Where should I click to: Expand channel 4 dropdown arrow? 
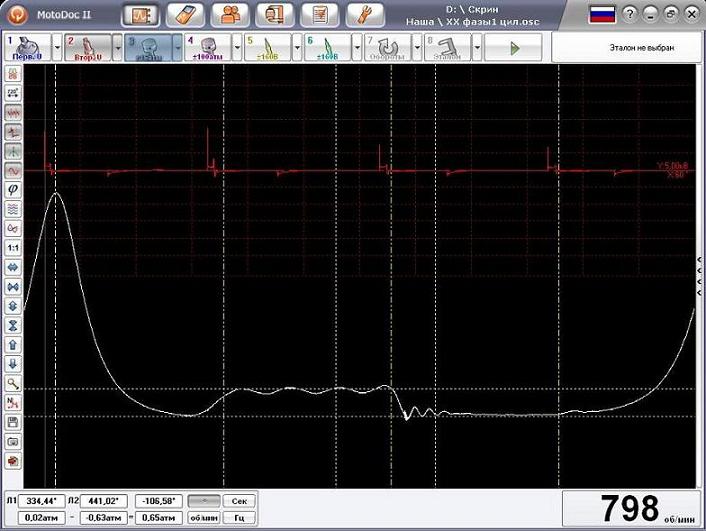coord(237,47)
